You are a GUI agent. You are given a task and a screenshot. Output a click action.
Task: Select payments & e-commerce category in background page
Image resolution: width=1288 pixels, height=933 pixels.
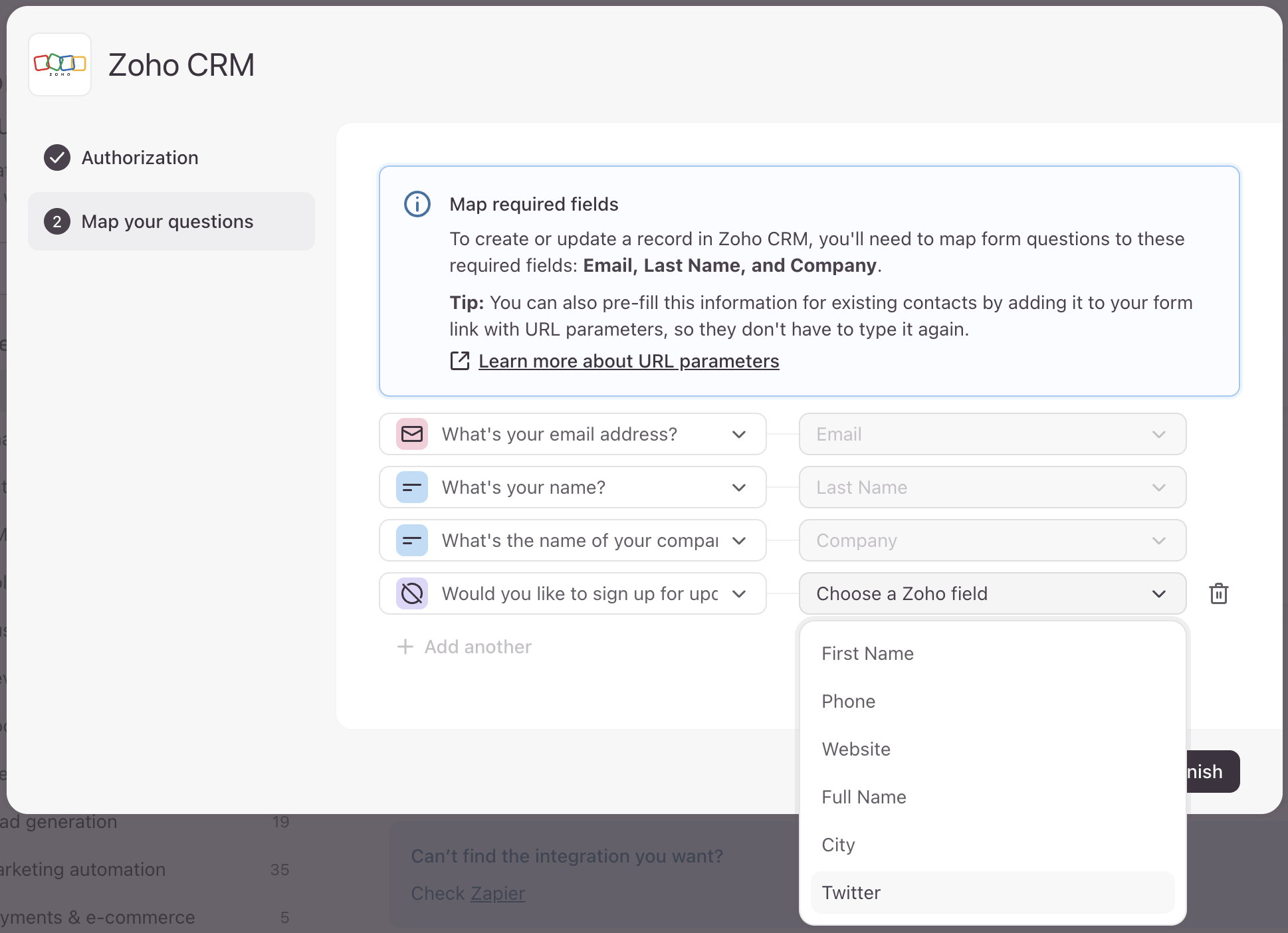point(98,917)
